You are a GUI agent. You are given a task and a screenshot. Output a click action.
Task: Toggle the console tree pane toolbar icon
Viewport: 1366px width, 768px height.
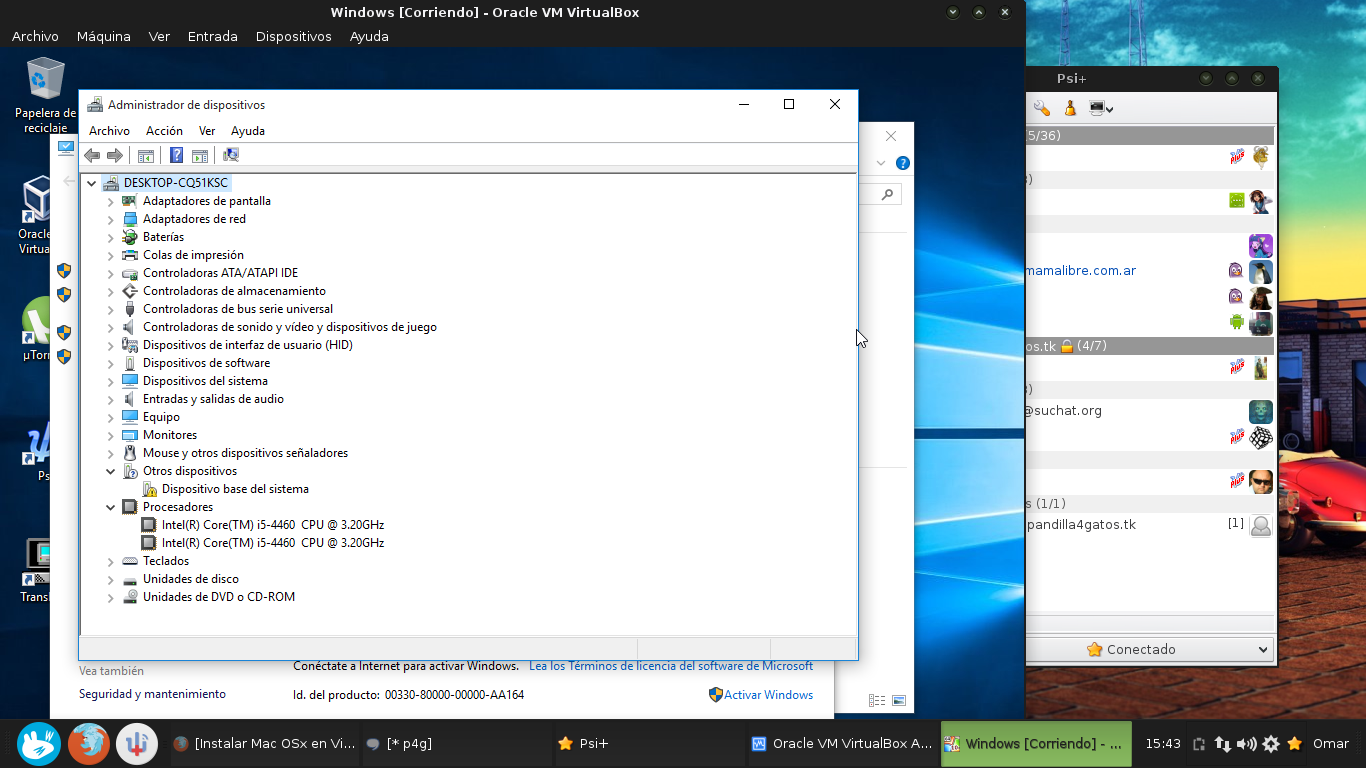coord(146,155)
